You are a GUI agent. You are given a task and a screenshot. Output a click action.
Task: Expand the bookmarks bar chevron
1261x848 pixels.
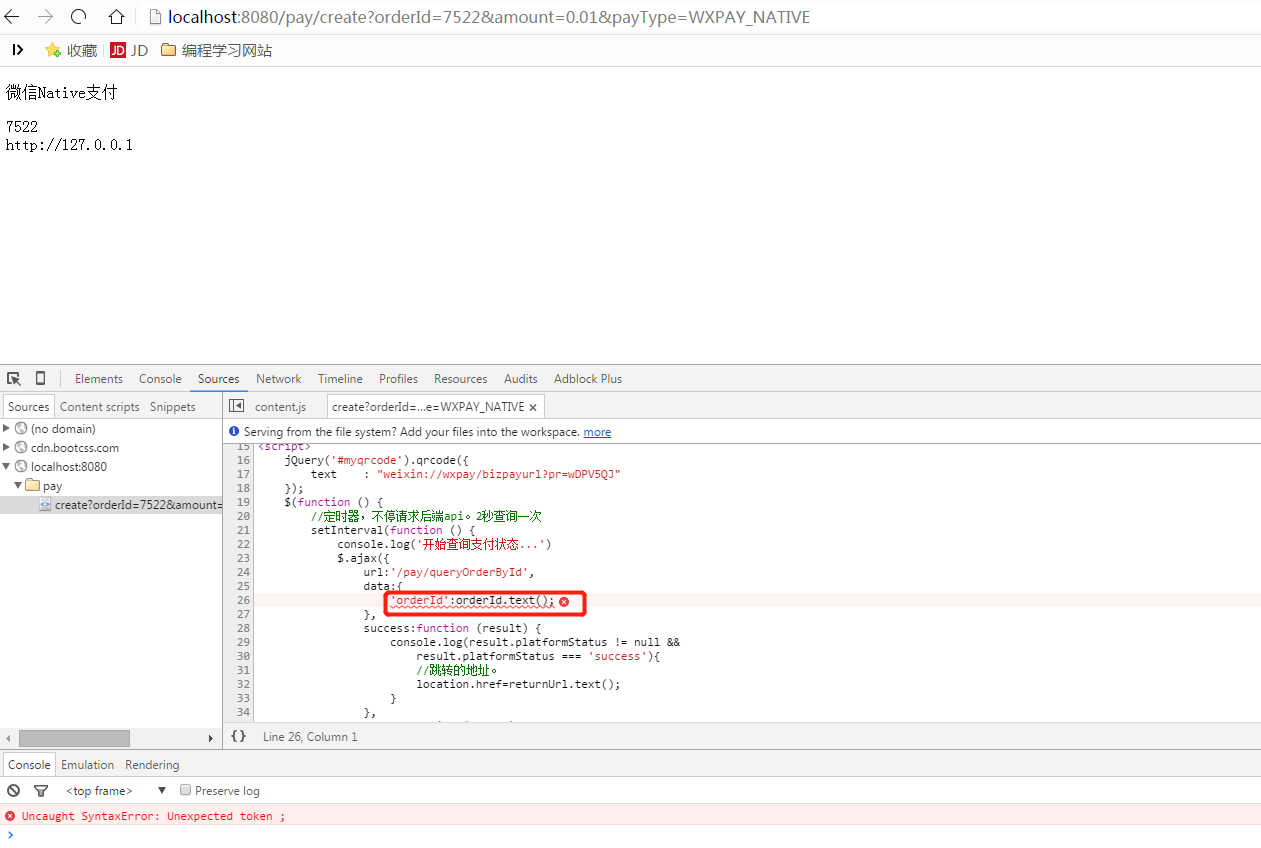pos(17,50)
